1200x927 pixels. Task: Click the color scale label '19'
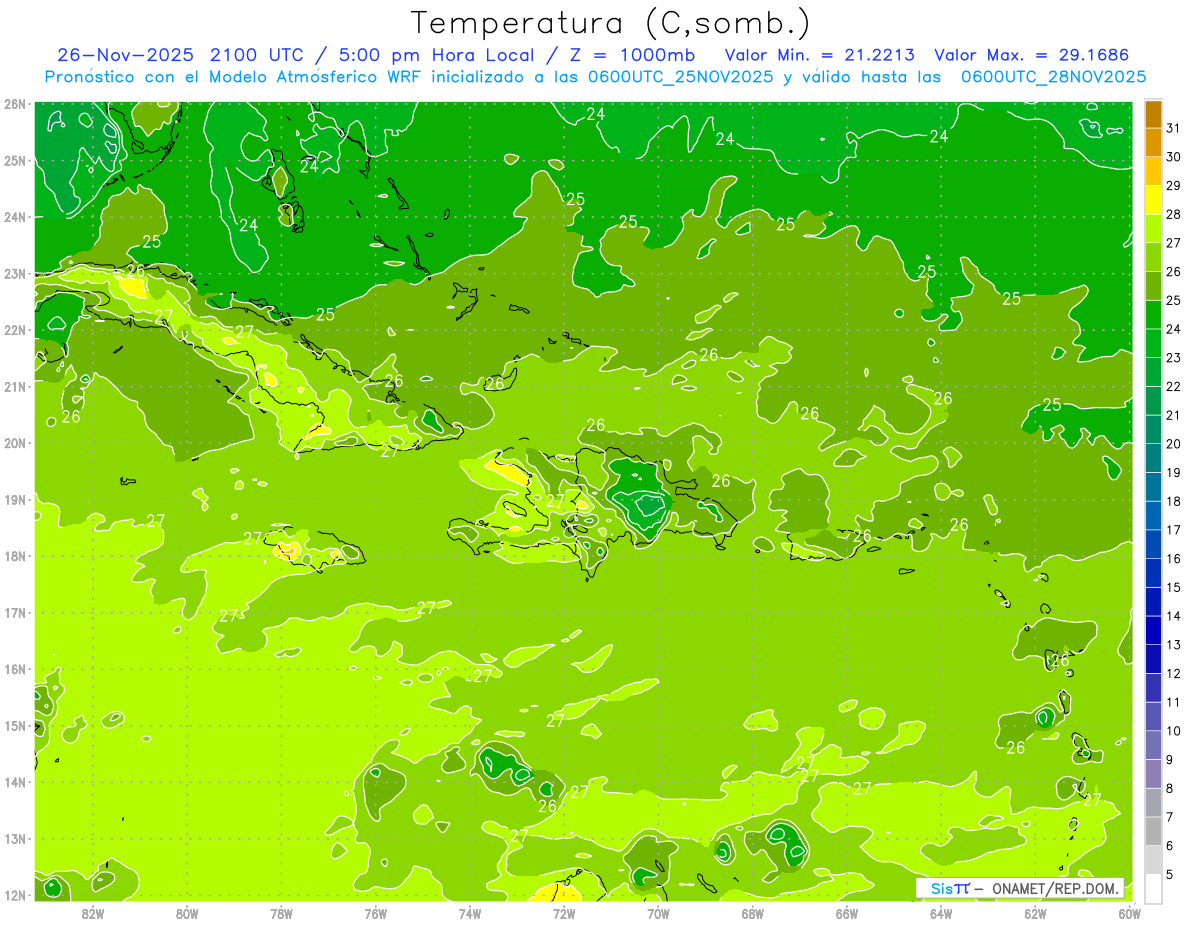pyautogui.click(x=1174, y=472)
